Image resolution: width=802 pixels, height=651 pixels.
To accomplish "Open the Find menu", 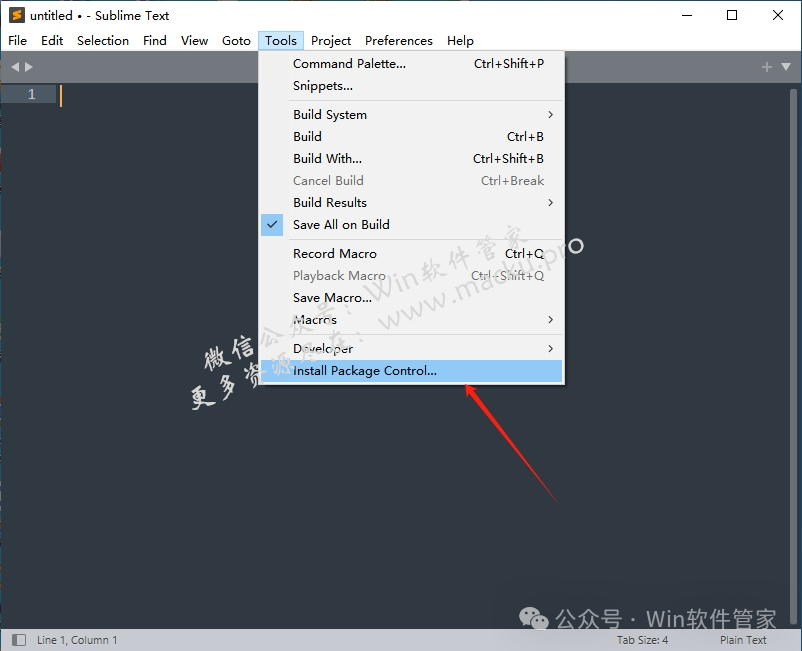I will 155,40.
